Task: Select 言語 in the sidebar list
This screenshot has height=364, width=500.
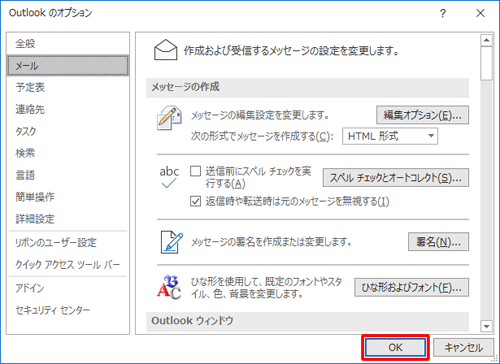Action: tap(68, 175)
